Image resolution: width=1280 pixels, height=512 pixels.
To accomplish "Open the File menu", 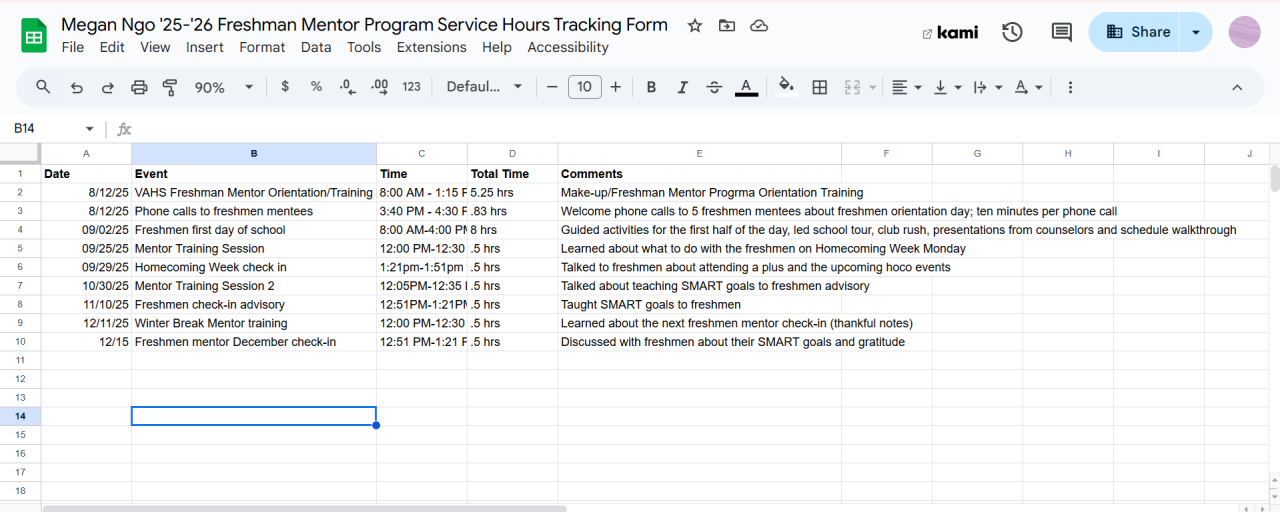I will [x=73, y=47].
